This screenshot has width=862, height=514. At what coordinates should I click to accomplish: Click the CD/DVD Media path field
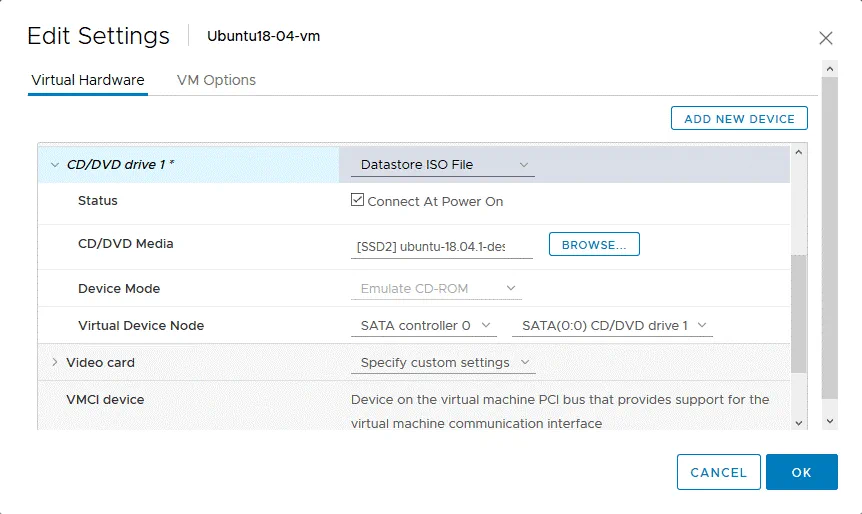click(442, 246)
